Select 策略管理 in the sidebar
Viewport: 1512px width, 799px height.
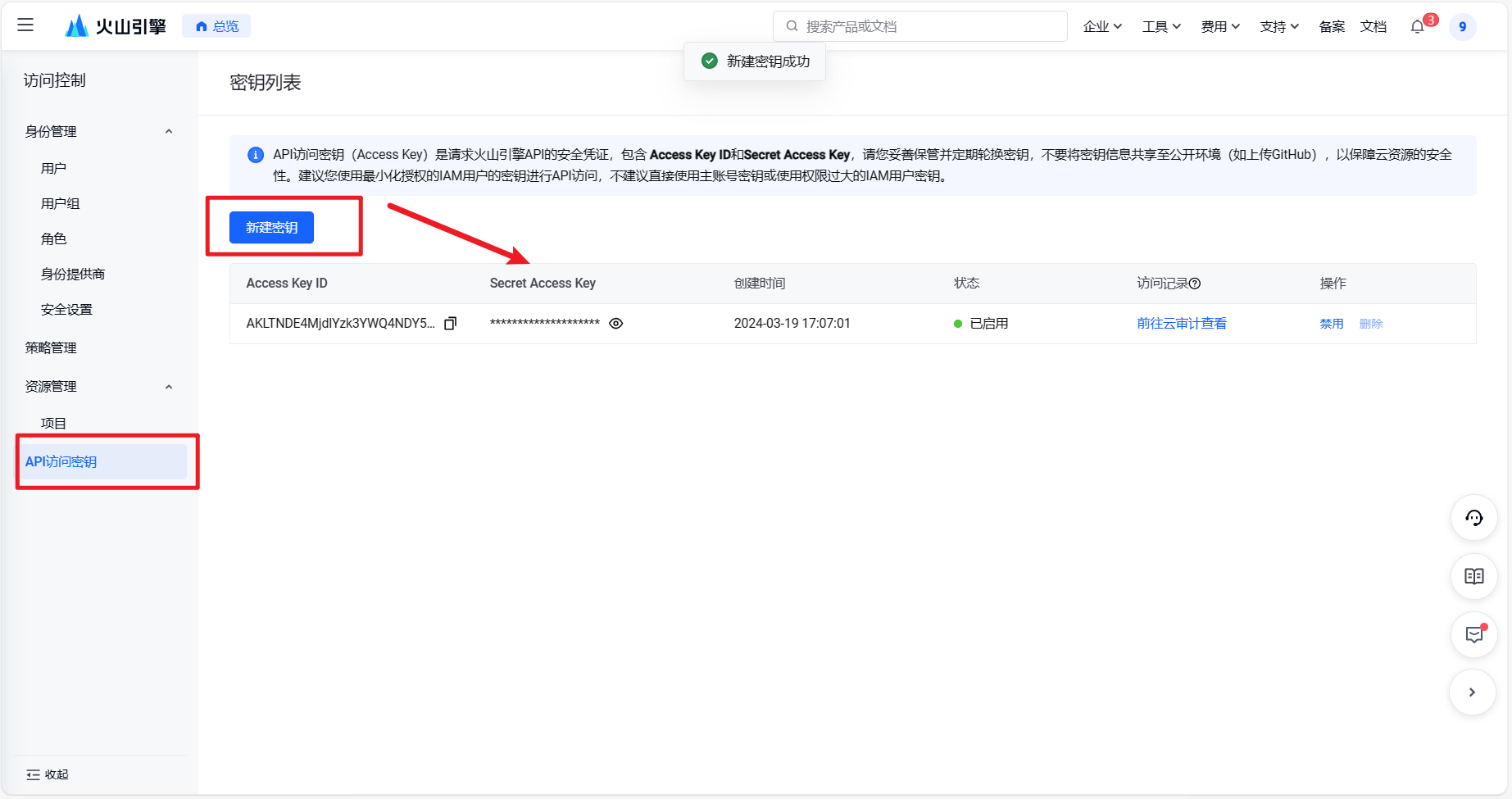pos(51,347)
